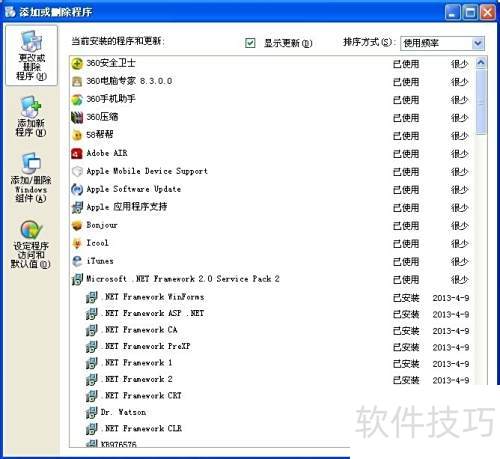Select .NET Framework CA update text
This screenshot has width=500, height=459.
[139, 330]
